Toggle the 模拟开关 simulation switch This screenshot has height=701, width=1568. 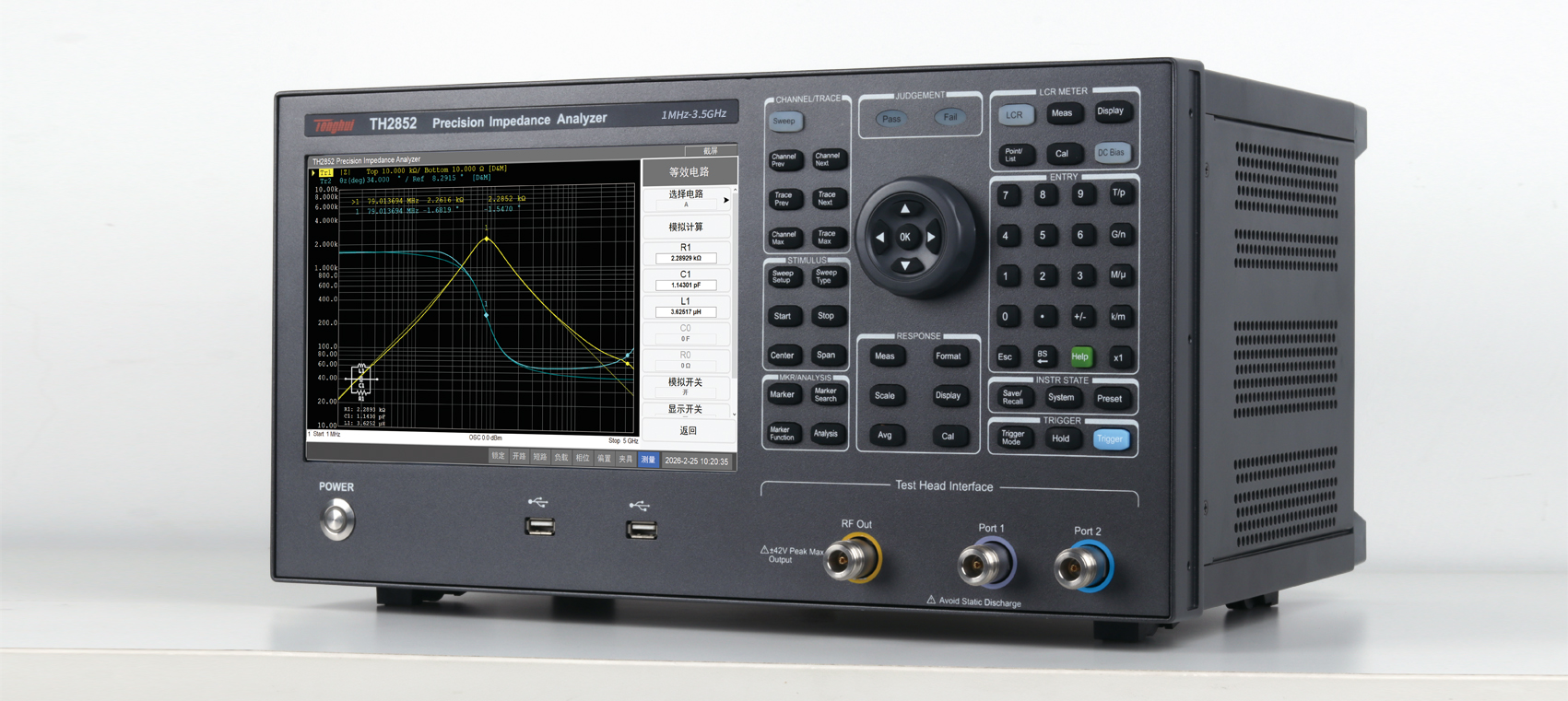pyautogui.click(x=687, y=386)
